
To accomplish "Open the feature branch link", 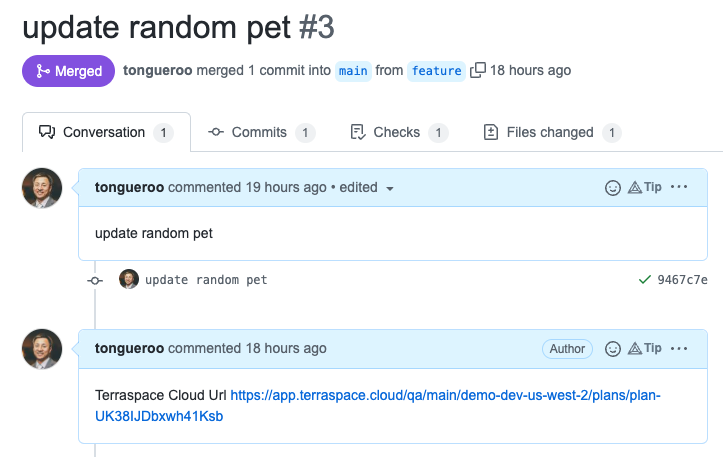I will click(x=436, y=71).
